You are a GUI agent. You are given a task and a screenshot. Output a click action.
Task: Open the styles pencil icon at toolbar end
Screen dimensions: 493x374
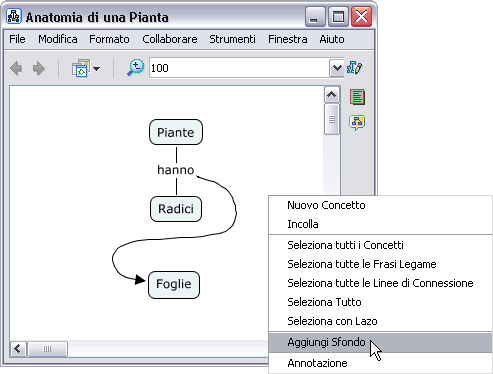click(x=355, y=68)
